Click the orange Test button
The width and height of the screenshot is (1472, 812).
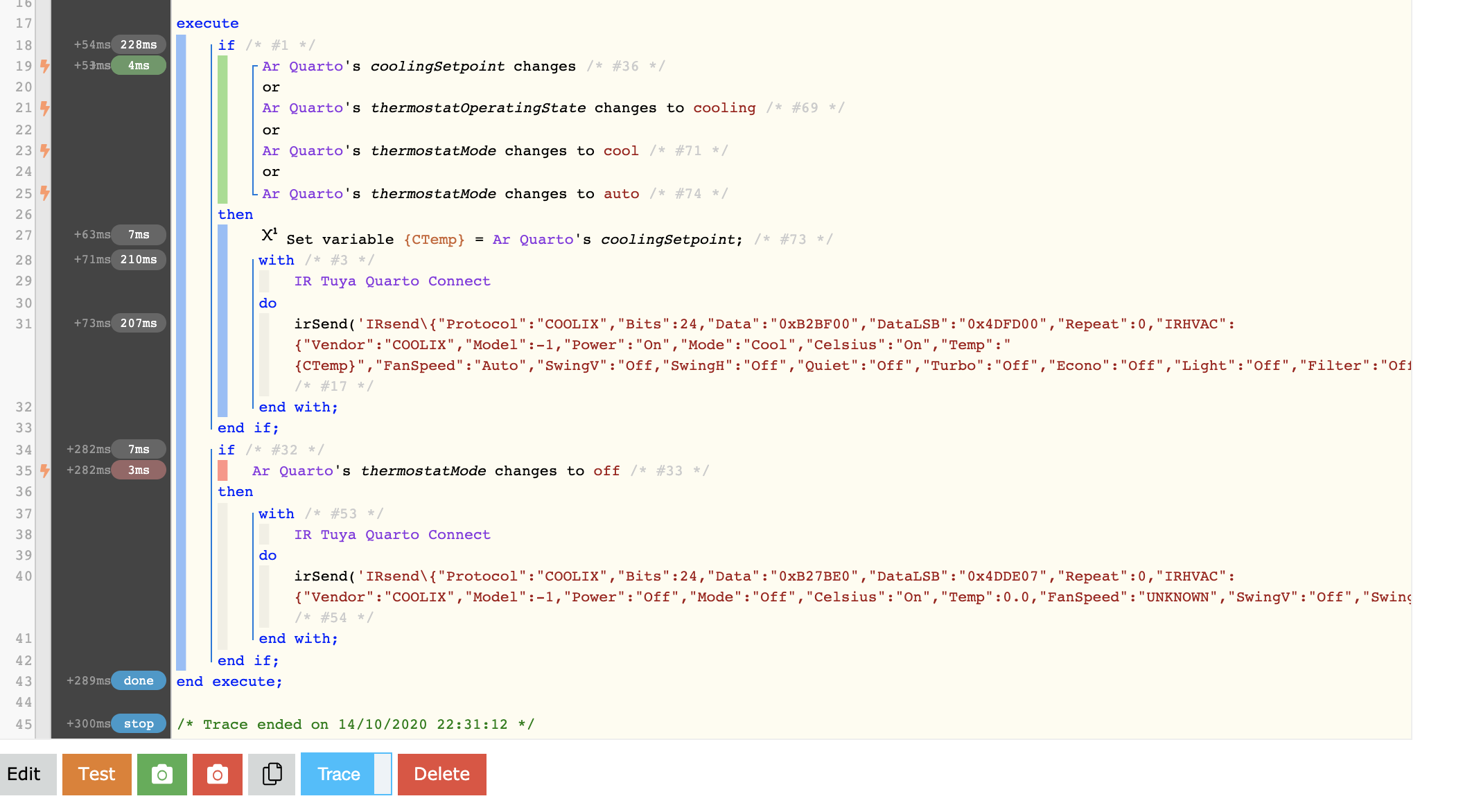(97, 774)
